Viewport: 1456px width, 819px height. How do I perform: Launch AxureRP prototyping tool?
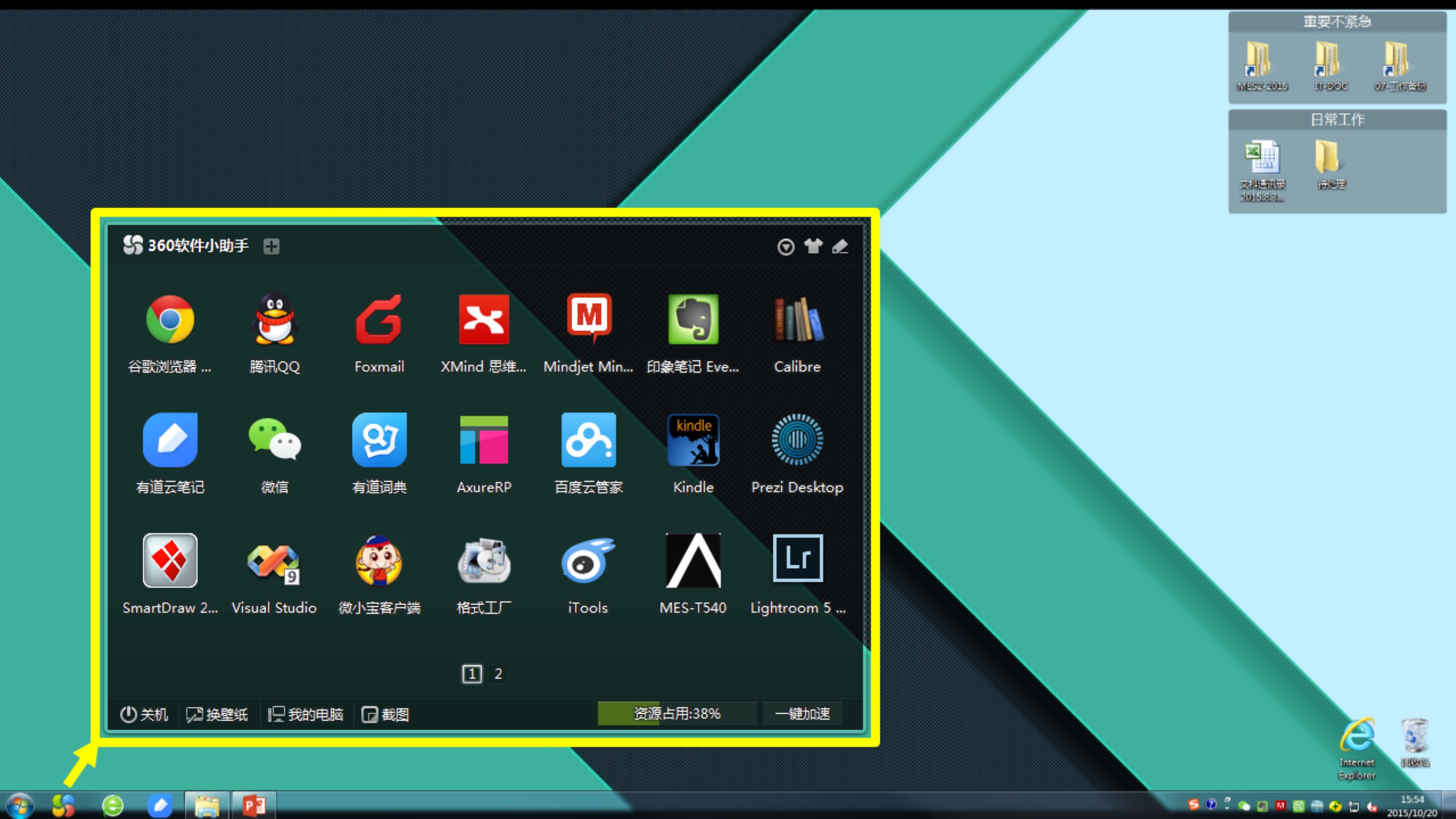tap(484, 440)
